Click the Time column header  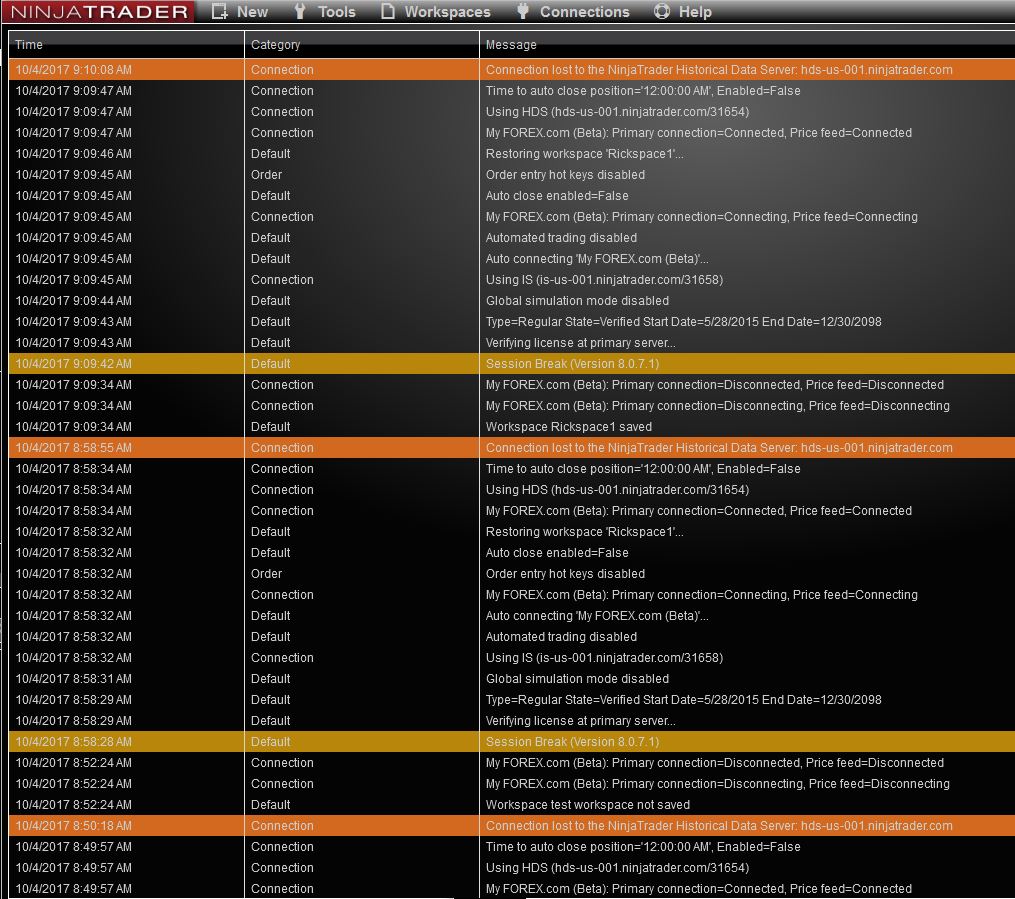[126, 45]
